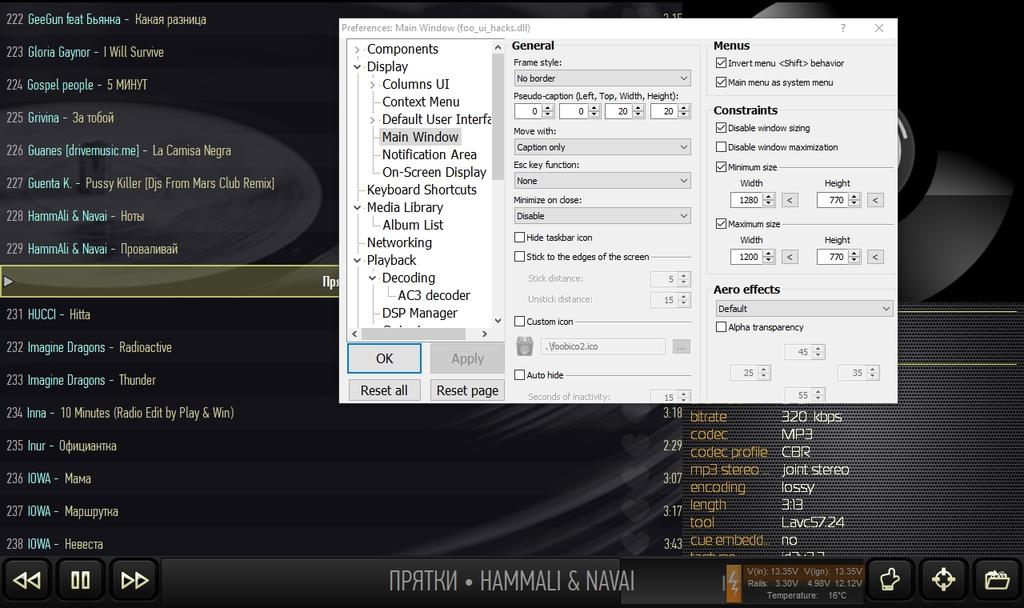Enable Alpha transparency option
The image size is (1024, 608).
tap(721, 327)
